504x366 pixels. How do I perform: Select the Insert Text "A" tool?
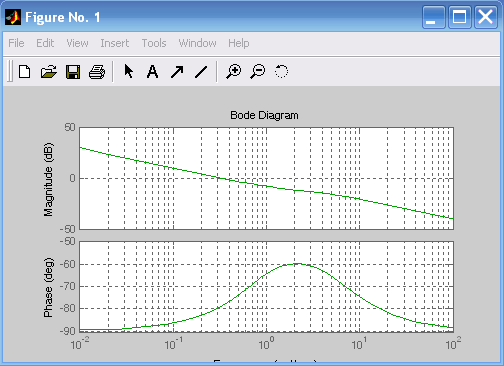(x=152, y=72)
